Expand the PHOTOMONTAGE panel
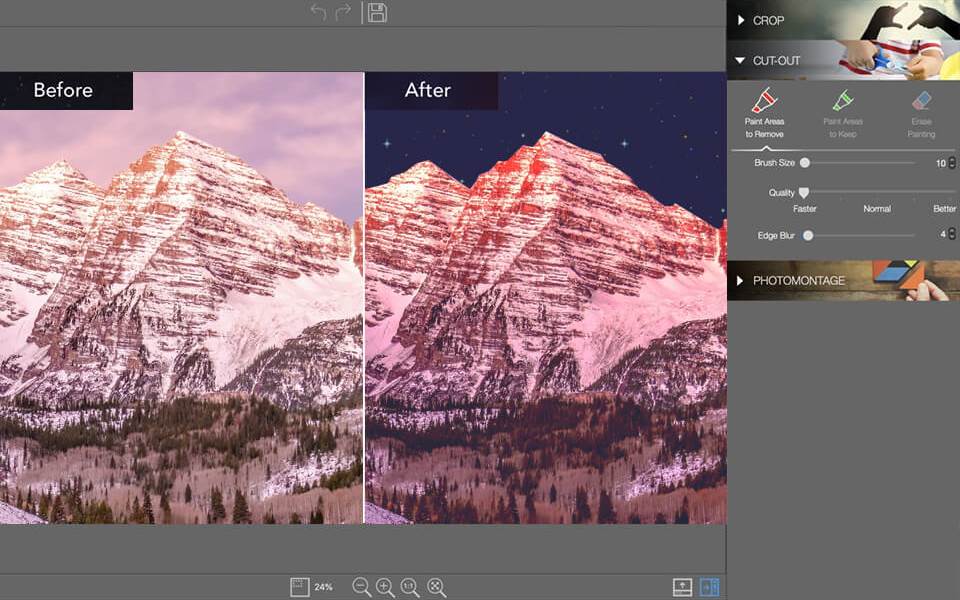 pyautogui.click(x=798, y=281)
